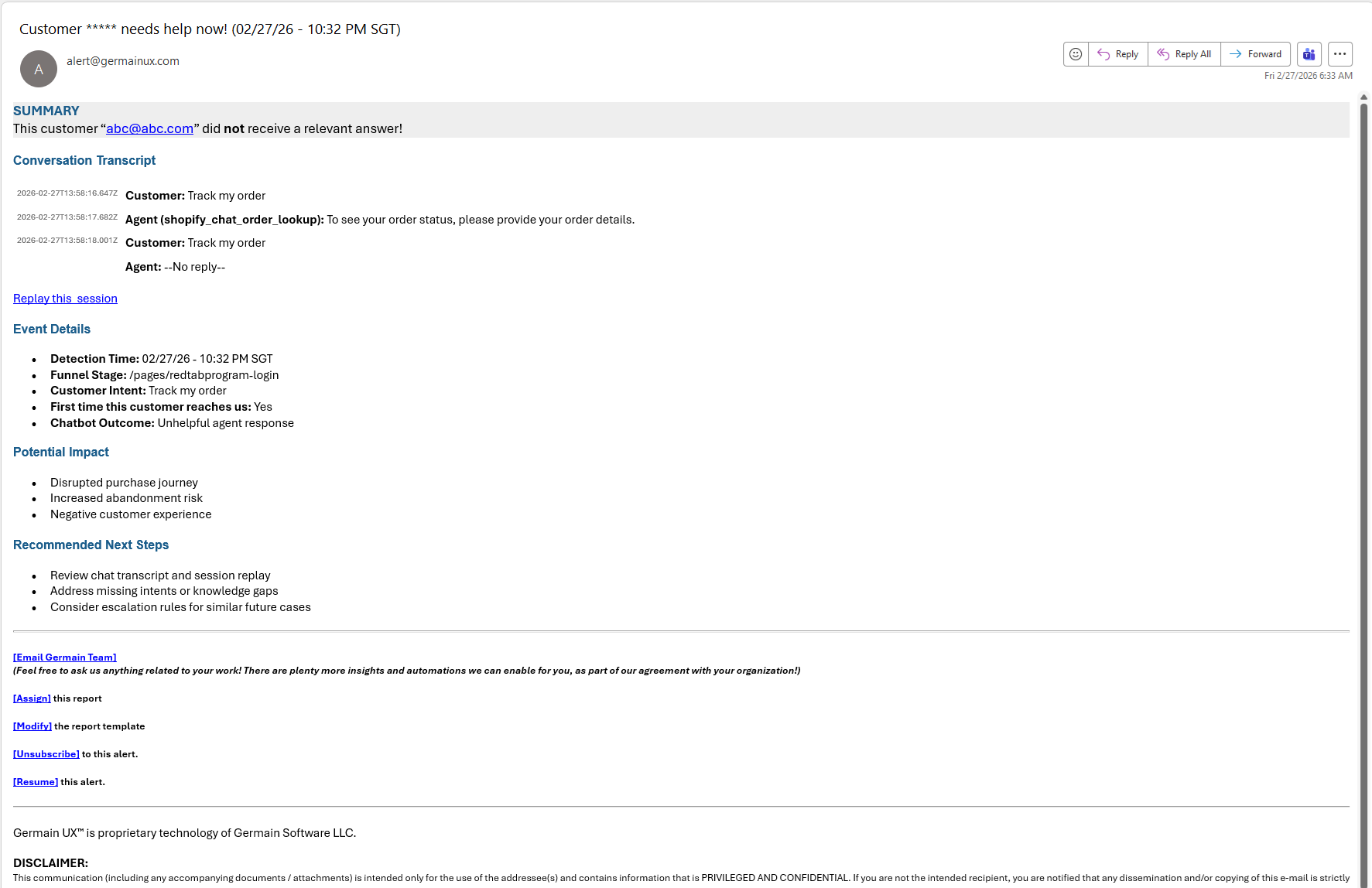Open the More actions ellipsis menu
This screenshot has height=888, width=1372.
tap(1340, 54)
